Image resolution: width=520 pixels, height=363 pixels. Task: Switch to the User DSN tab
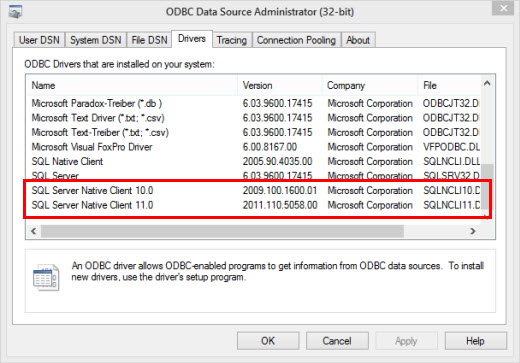tap(39, 40)
